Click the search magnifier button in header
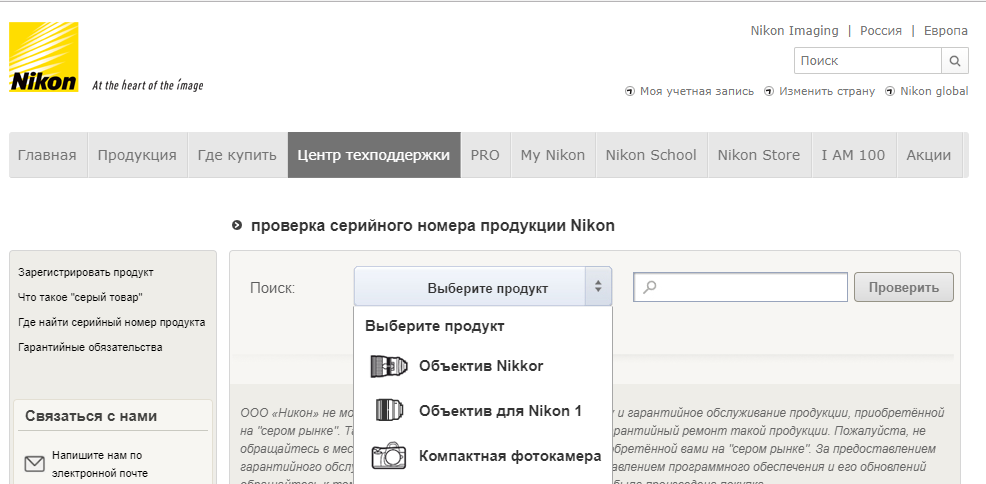This screenshot has height=484, width=986. point(955,61)
